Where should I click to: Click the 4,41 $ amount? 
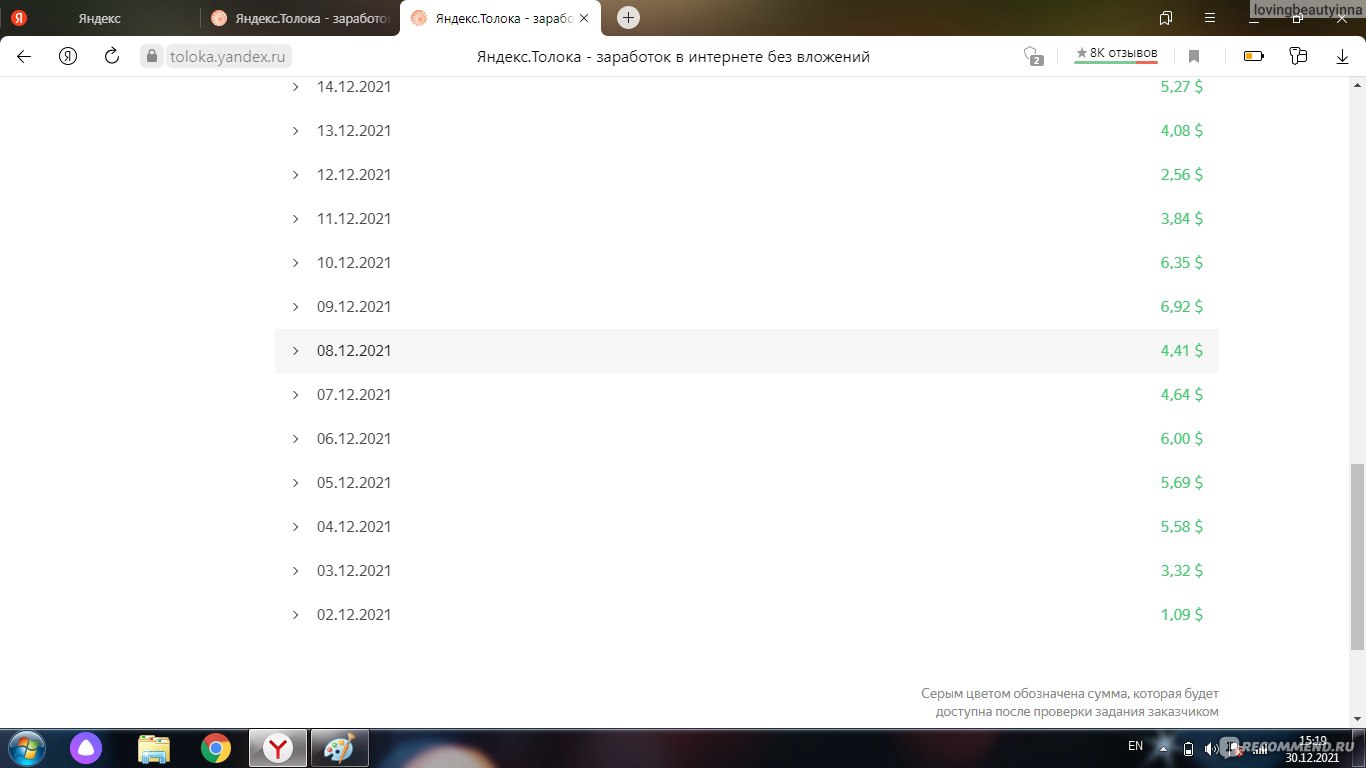(x=1181, y=351)
